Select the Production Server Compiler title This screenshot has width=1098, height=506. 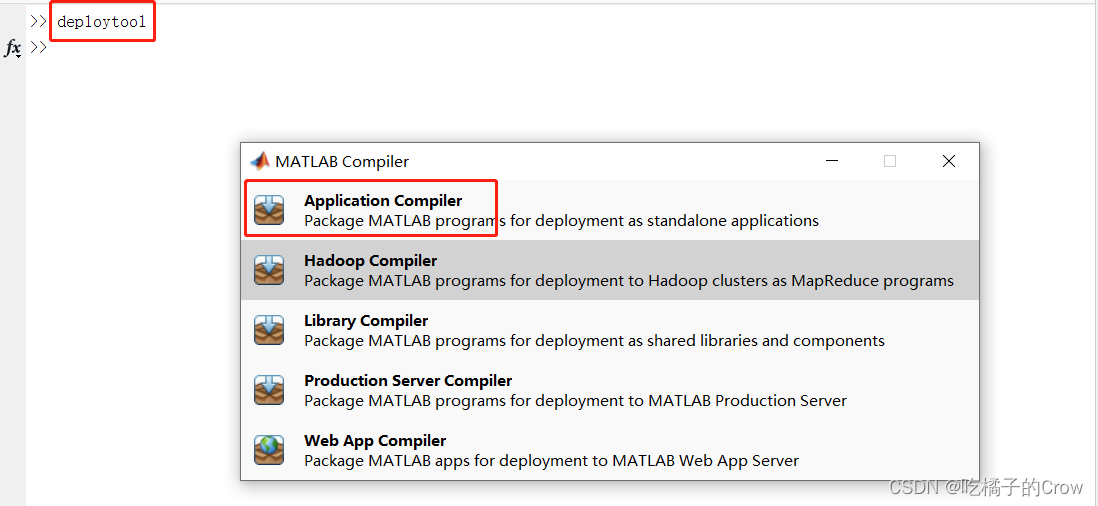[x=408, y=381]
